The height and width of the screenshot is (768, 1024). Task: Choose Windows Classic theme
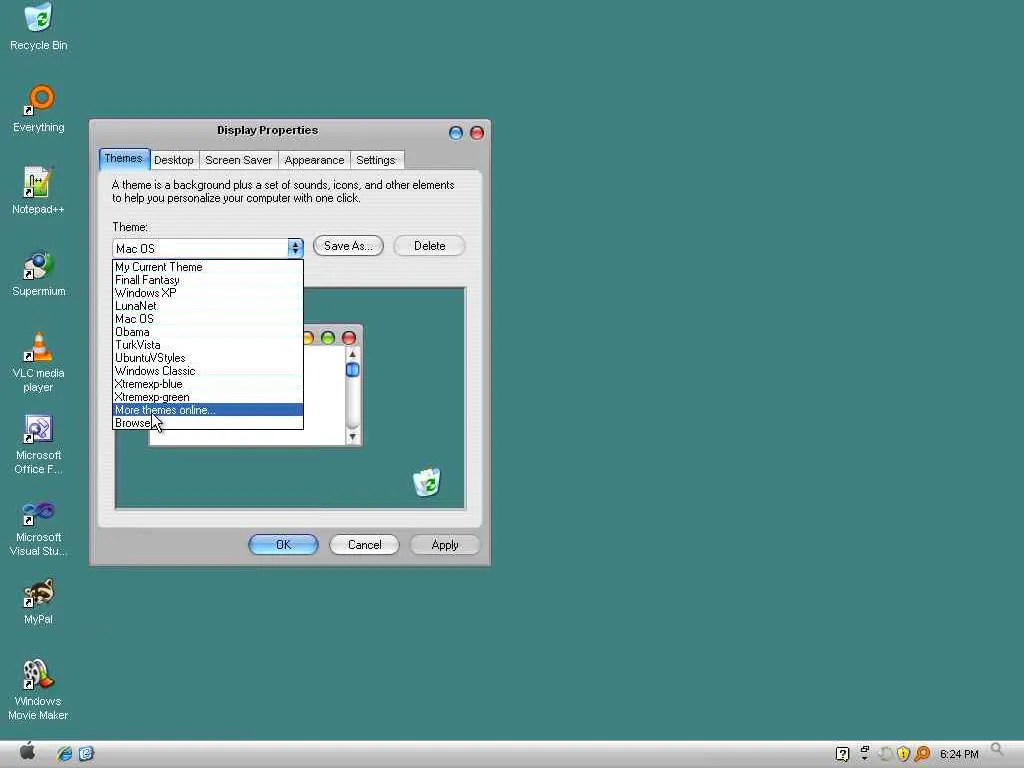(x=208, y=371)
